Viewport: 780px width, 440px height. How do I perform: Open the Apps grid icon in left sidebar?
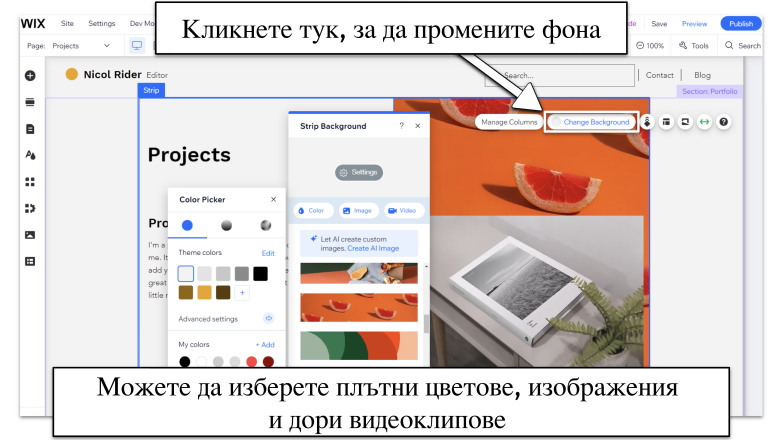[30, 182]
